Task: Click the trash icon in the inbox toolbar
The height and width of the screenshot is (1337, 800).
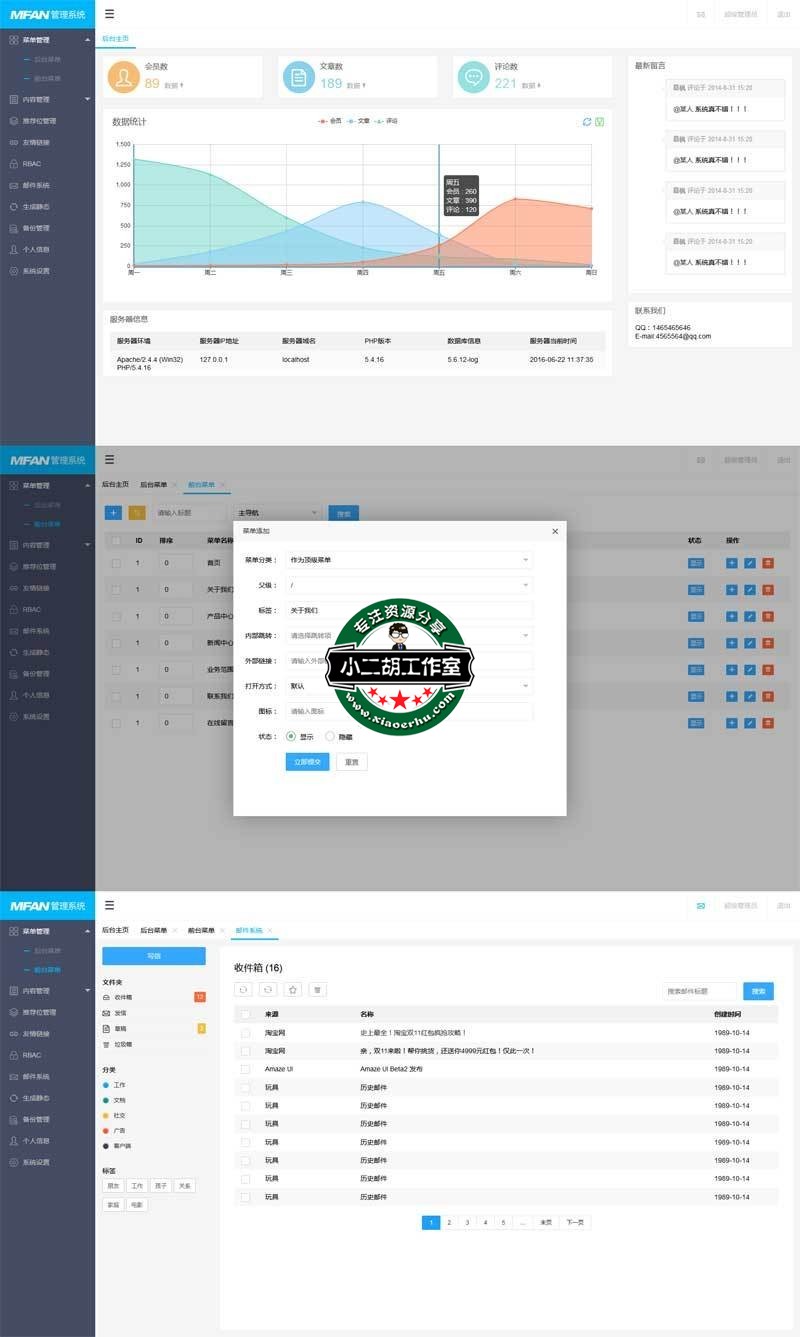Action: (x=317, y=990)
